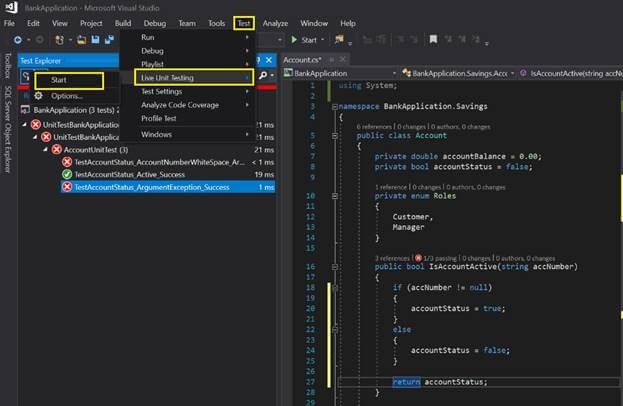This screenshot has height=406, width=623.
Task: Collapse the nested UnitTestBankApplication node
Action: click(x=35, y=137)
